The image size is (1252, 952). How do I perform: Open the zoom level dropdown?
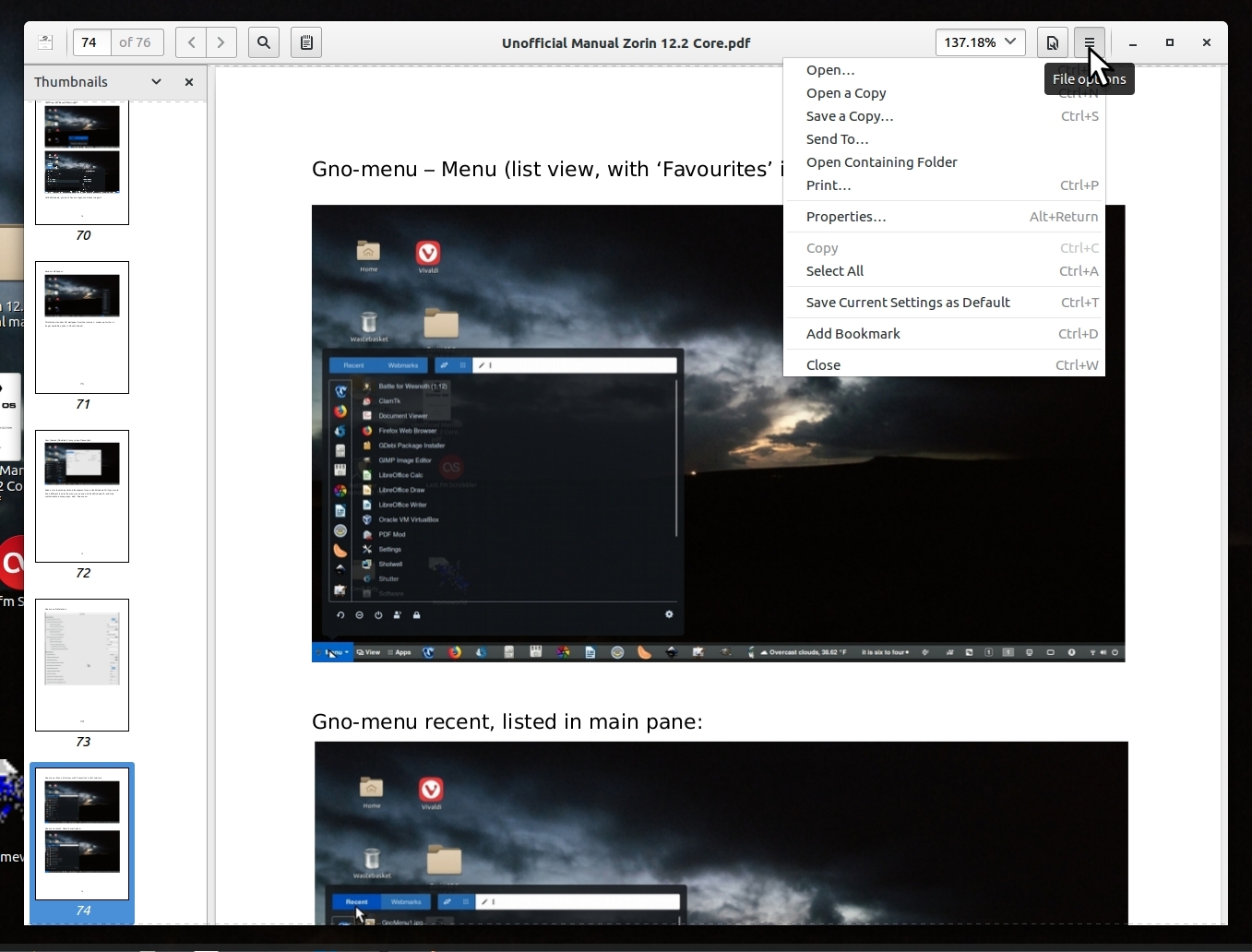coord(980,42)
